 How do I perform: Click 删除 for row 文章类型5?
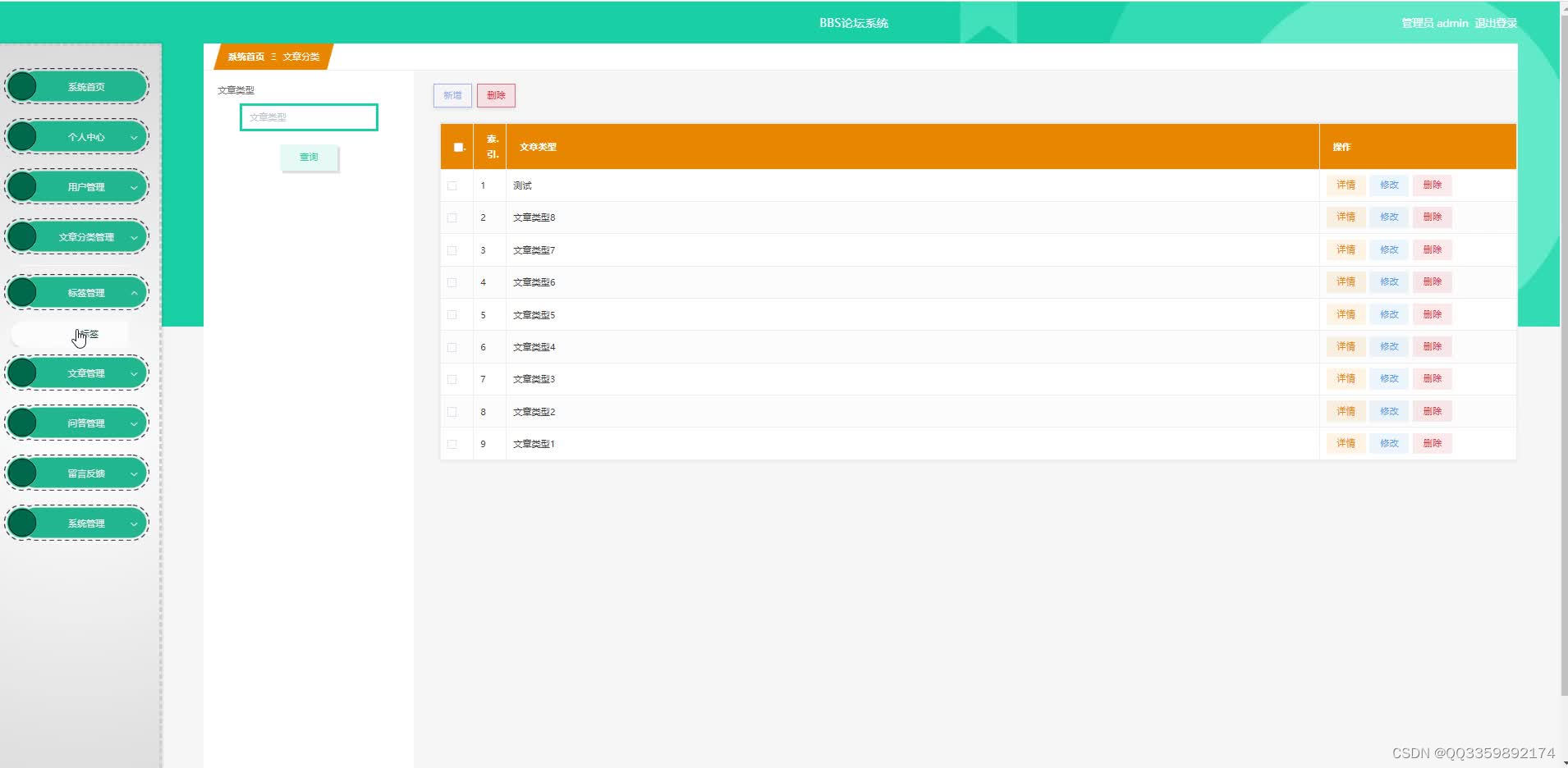click(x=1433, y=314)
